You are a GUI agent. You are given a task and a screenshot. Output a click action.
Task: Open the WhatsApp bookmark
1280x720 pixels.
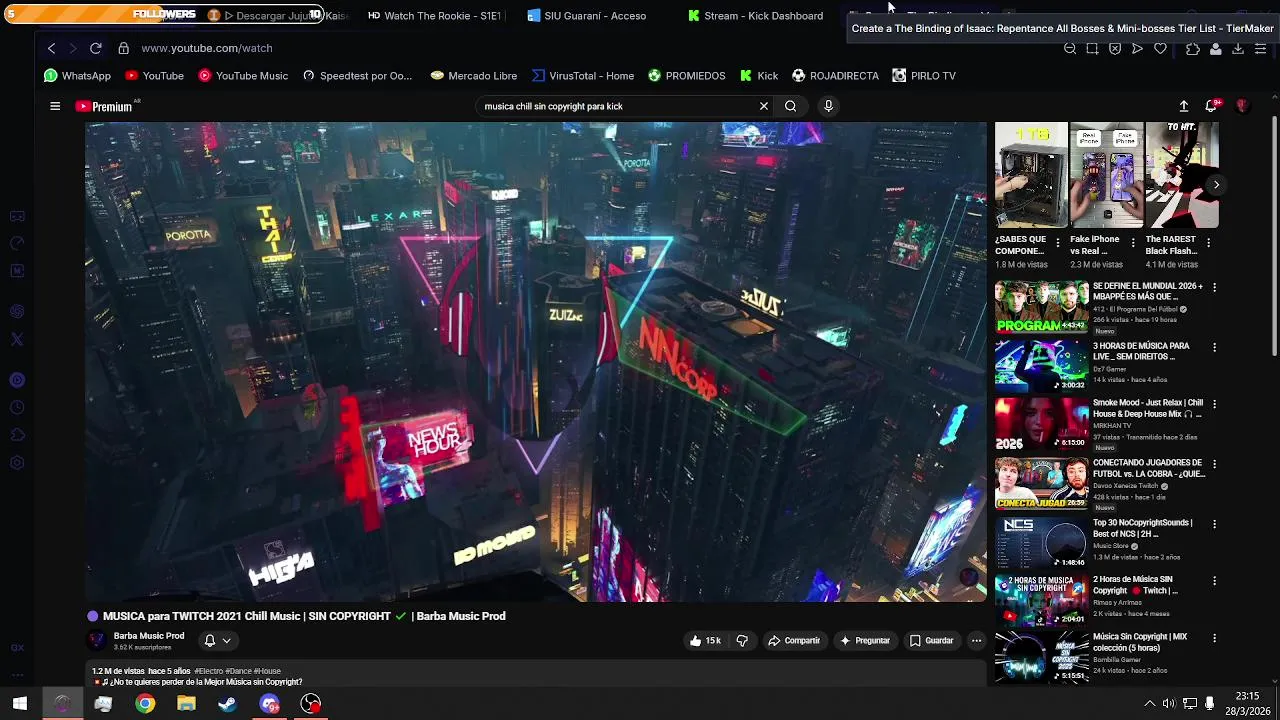77,76
